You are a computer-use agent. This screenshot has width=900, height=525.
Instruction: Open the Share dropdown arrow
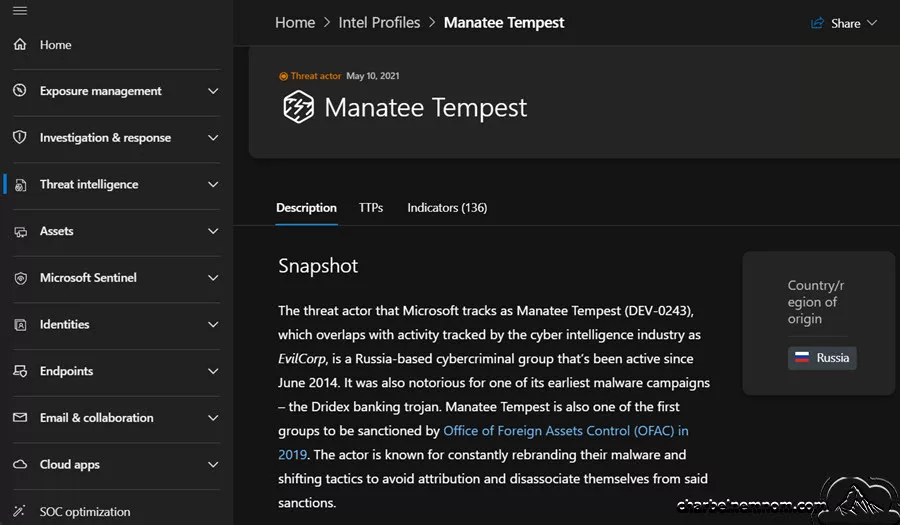coord(872,23)
